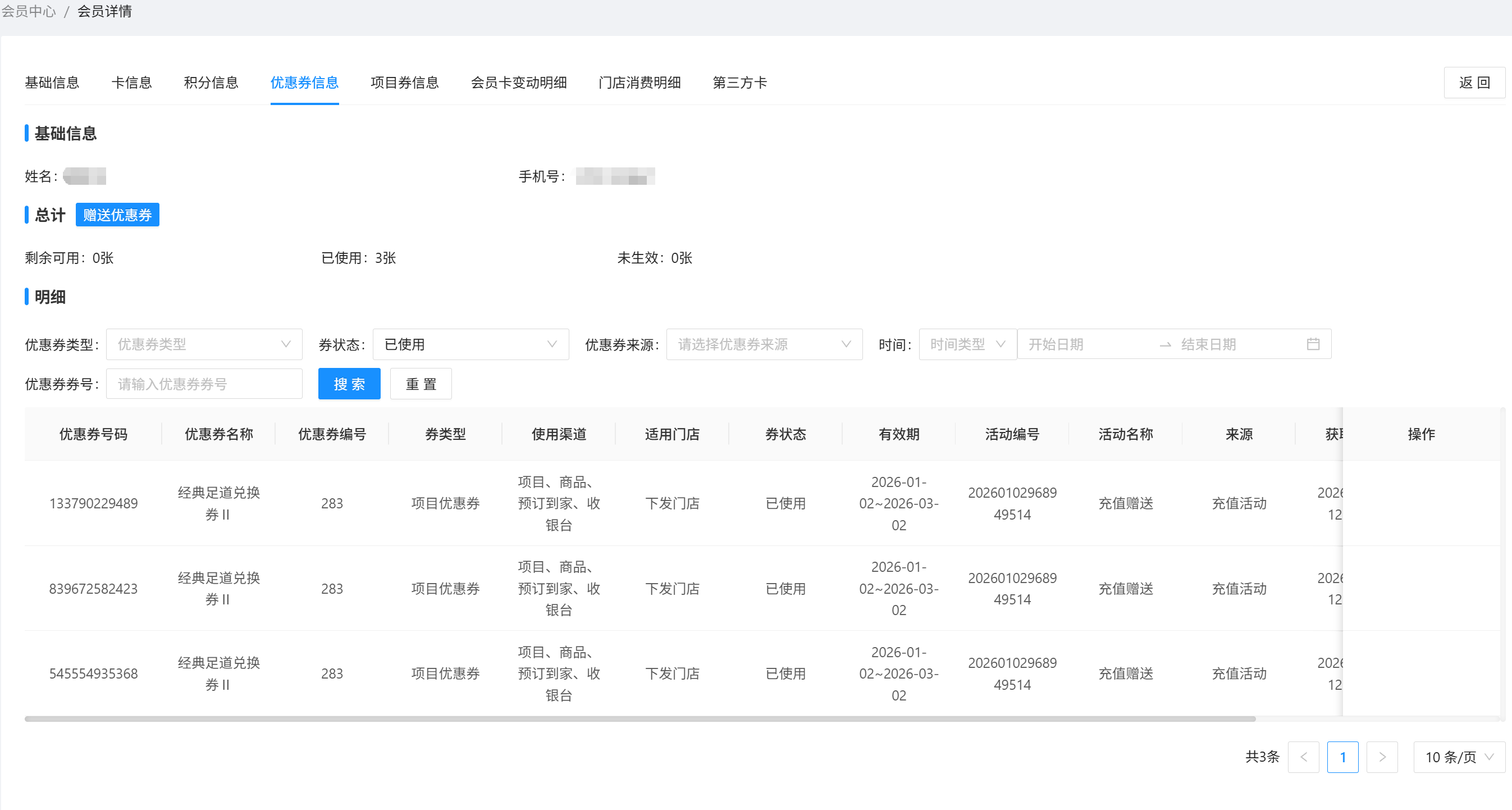Click the 搜索 button
The image size is (1512, 810).
click(349, 383)
